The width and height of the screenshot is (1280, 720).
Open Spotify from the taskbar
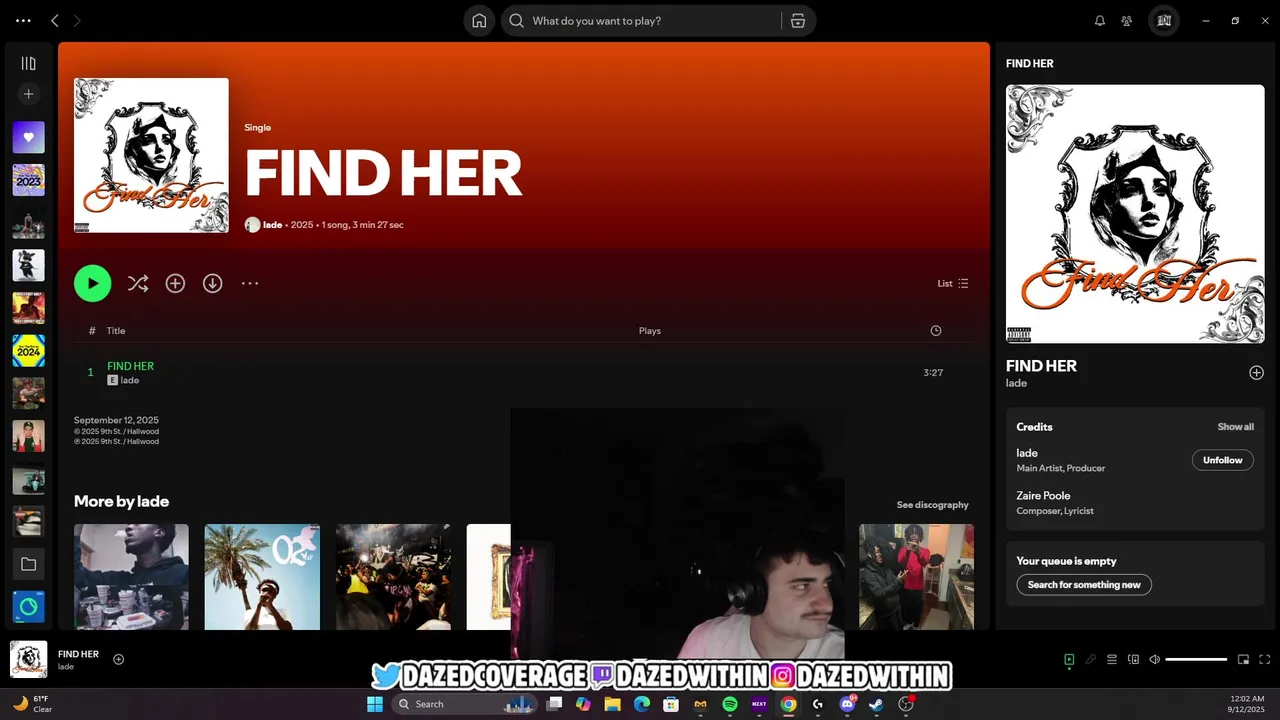729,704
